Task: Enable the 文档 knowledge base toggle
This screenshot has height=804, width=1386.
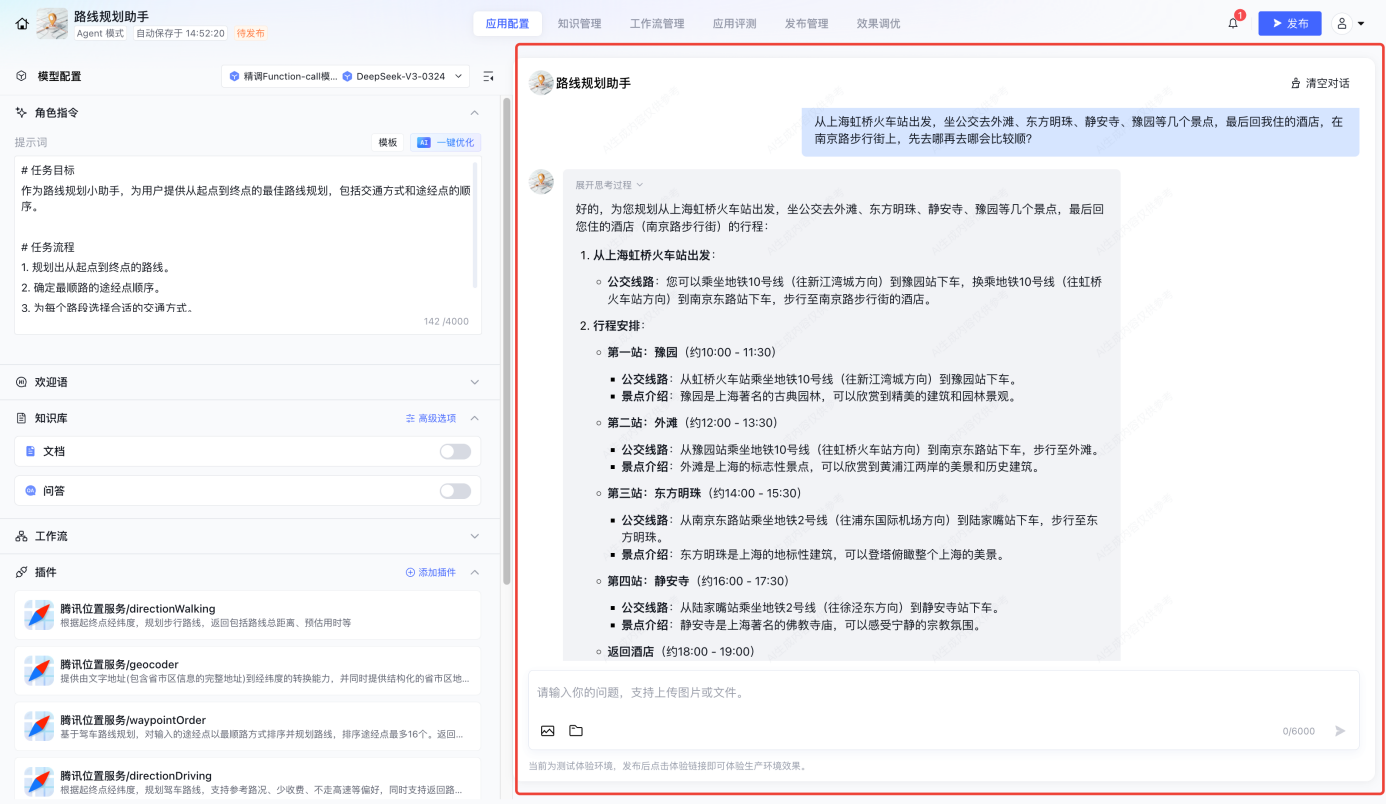Action: point(455,452)
